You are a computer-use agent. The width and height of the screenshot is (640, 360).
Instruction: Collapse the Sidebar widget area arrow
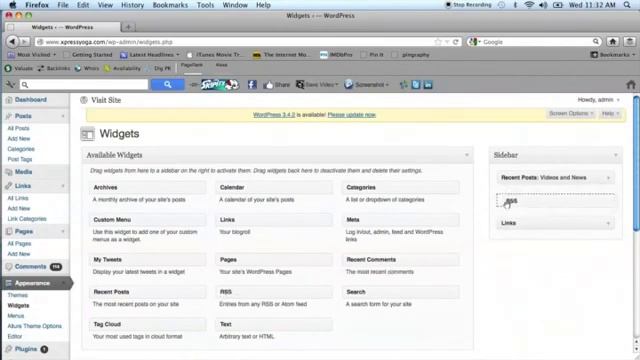pyautogui.click(x=616, y=155)
